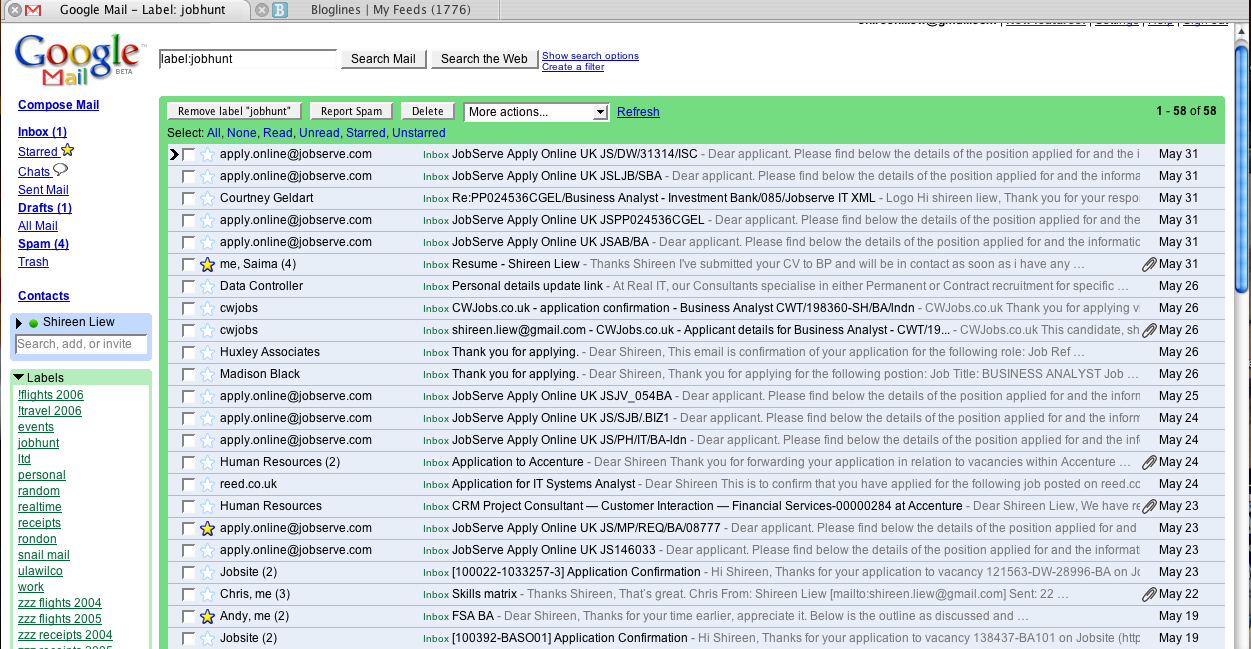
Task: Select the Google Mail Label: jobhunt tab
Action: tap(143, 10)
